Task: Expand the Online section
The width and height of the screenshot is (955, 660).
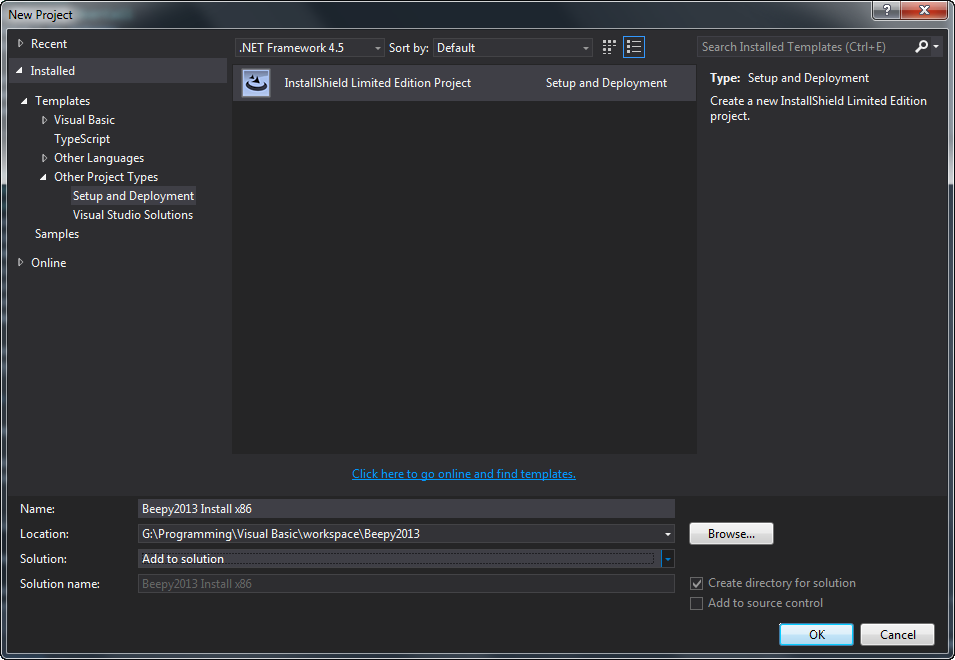Action: (20, 262)
